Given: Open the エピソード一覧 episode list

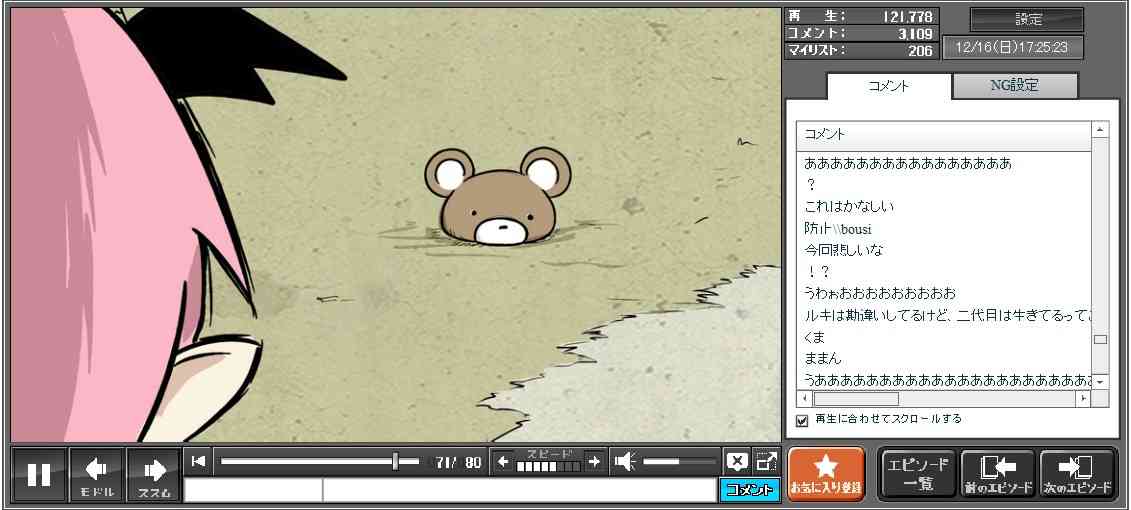Looking at the screenshot, I should (917, 474).
